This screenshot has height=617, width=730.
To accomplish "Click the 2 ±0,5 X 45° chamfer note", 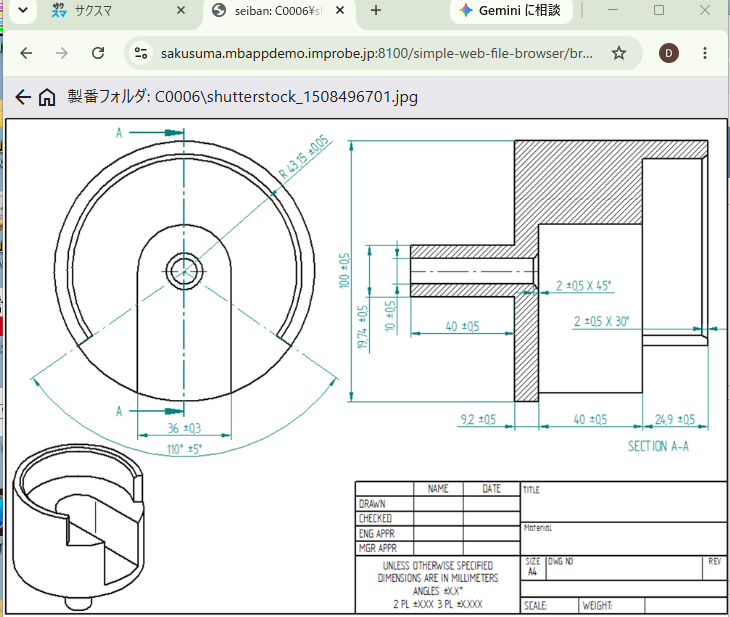I will [x=583, y=285].
